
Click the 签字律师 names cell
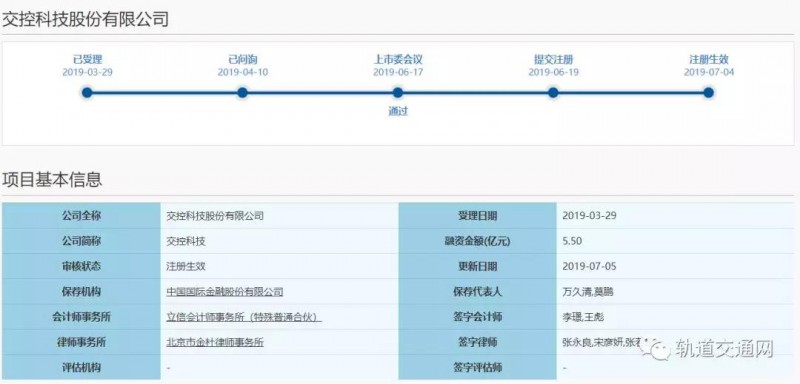tap(676, 342)
